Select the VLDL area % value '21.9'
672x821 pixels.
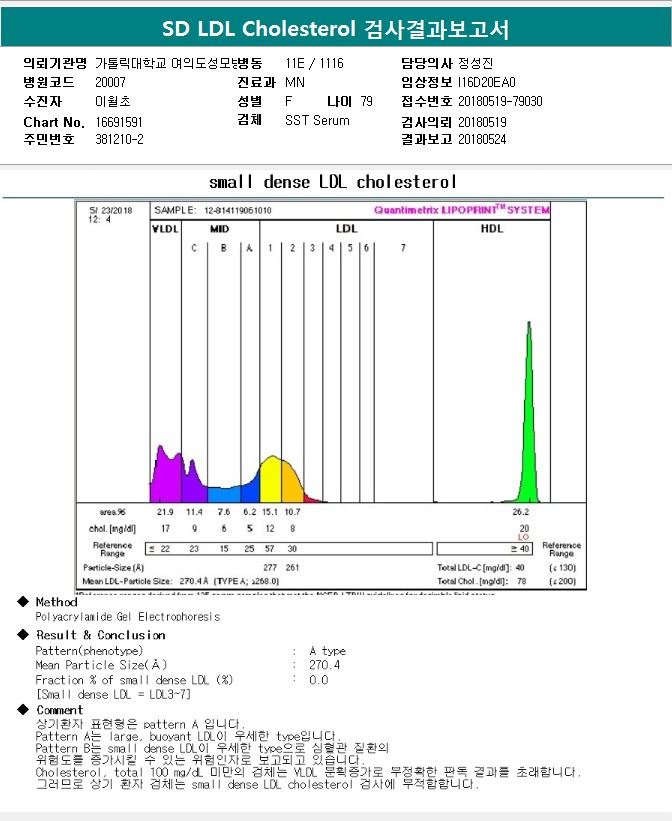(x=165, y=512)
